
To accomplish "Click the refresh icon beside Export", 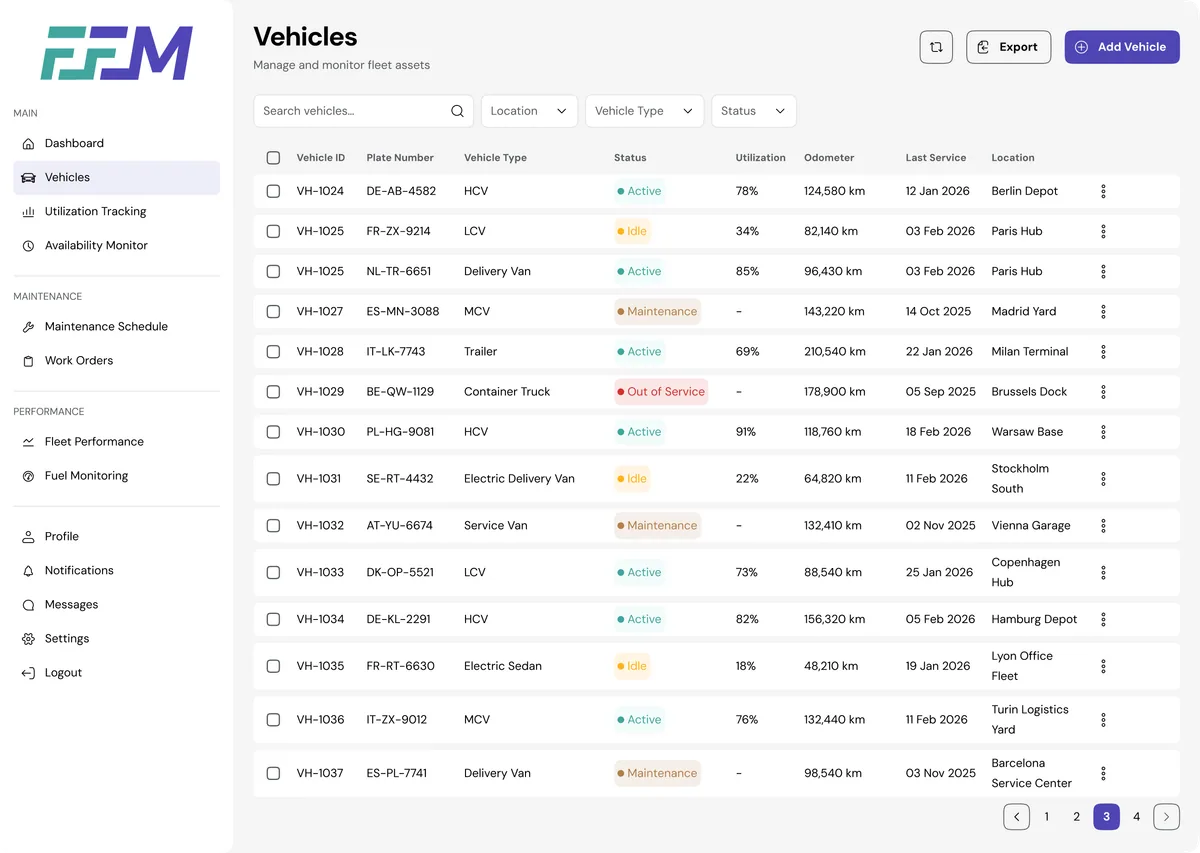I will click(x=936, y=46).
